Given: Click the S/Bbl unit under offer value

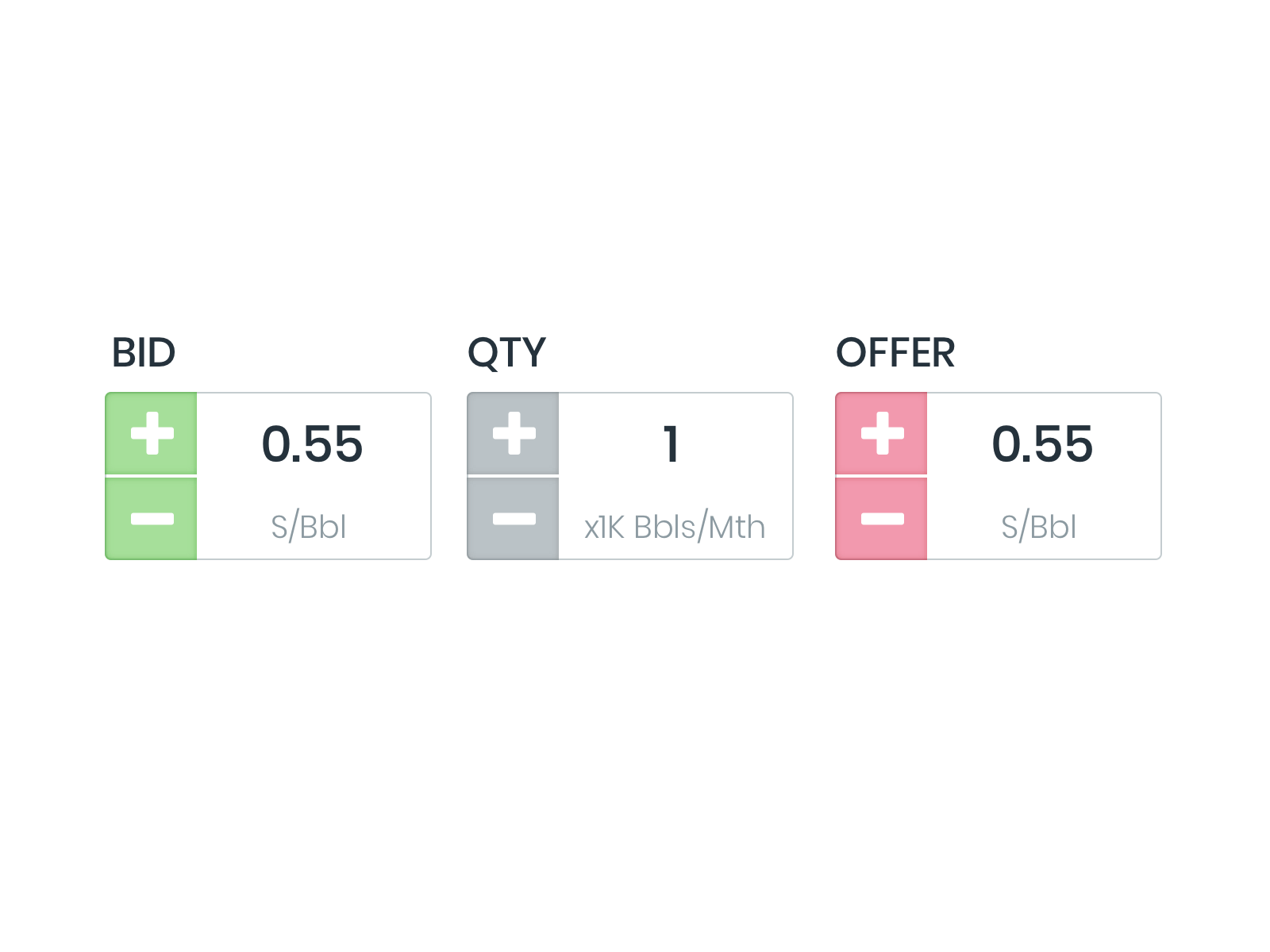Looking at the screenshot, I should [x=1039, y=527].
